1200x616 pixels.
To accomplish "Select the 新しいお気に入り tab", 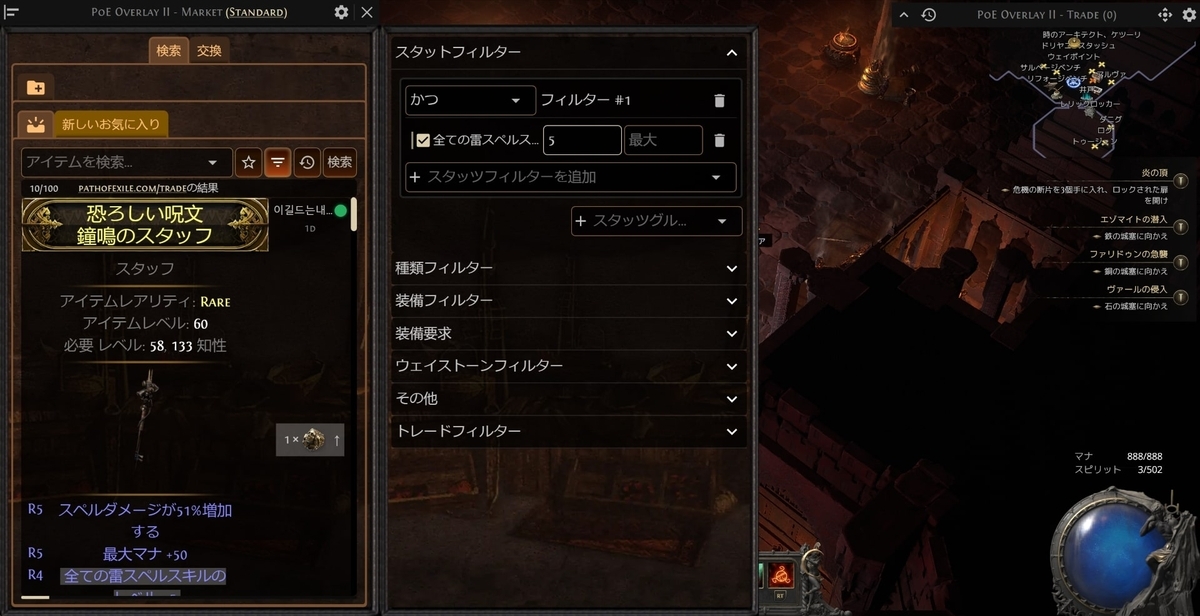I will (111, 125).
